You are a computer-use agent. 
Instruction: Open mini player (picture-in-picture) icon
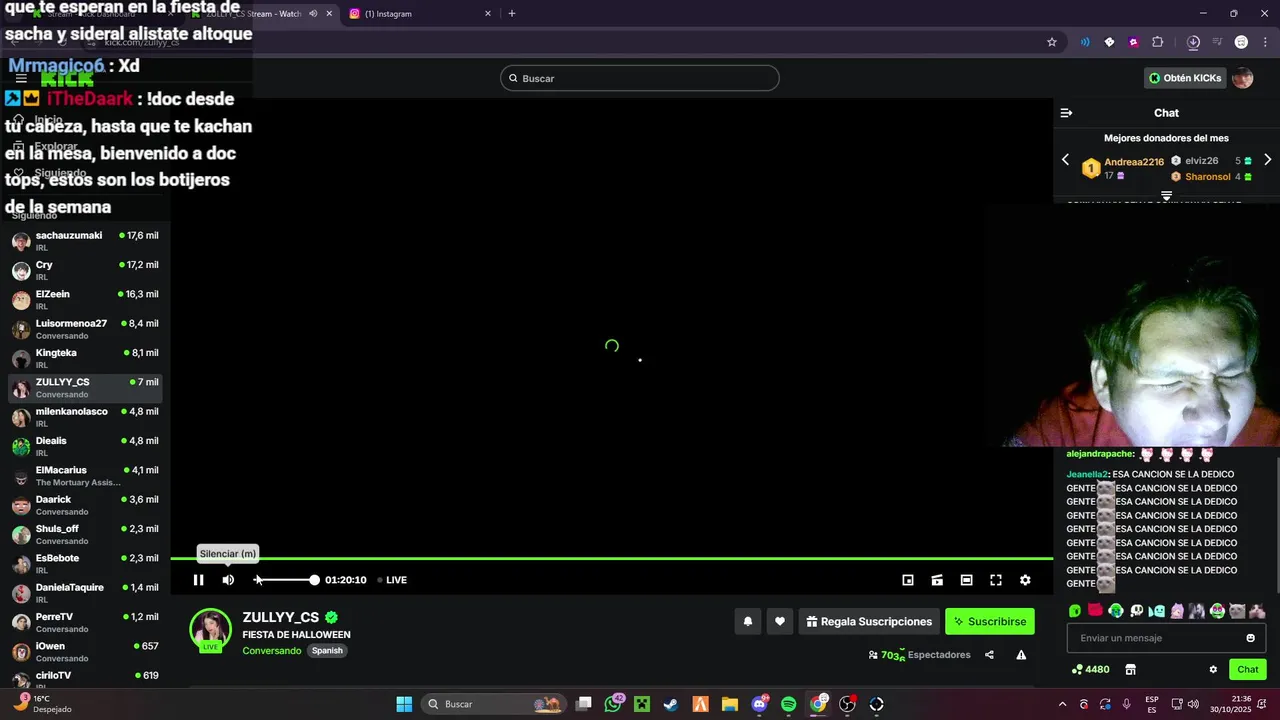pyautogui.click(x=908, y=580)
